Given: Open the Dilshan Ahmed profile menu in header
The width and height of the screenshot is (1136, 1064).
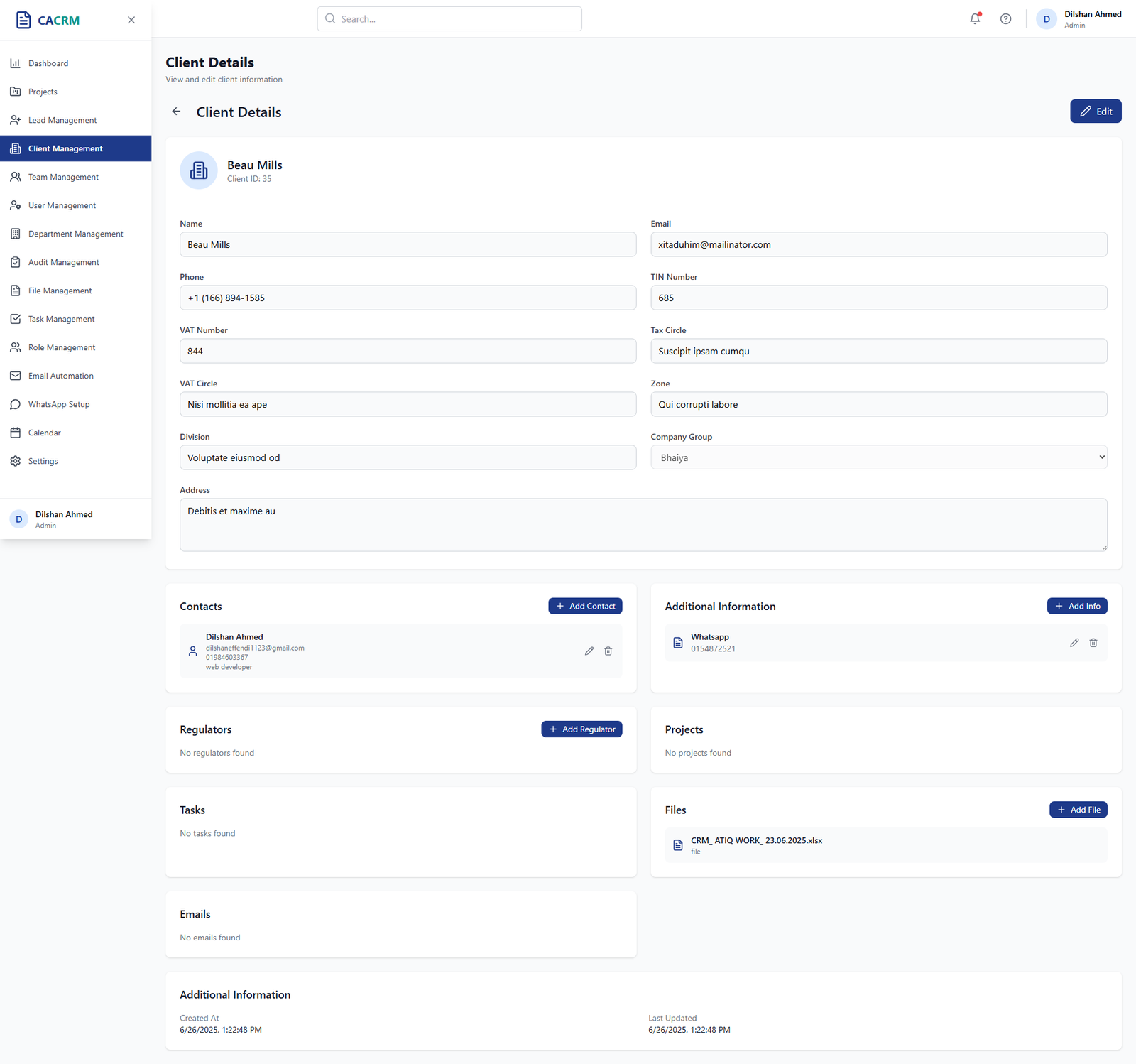Looking at the screenshot, I should pos(1078,19).
